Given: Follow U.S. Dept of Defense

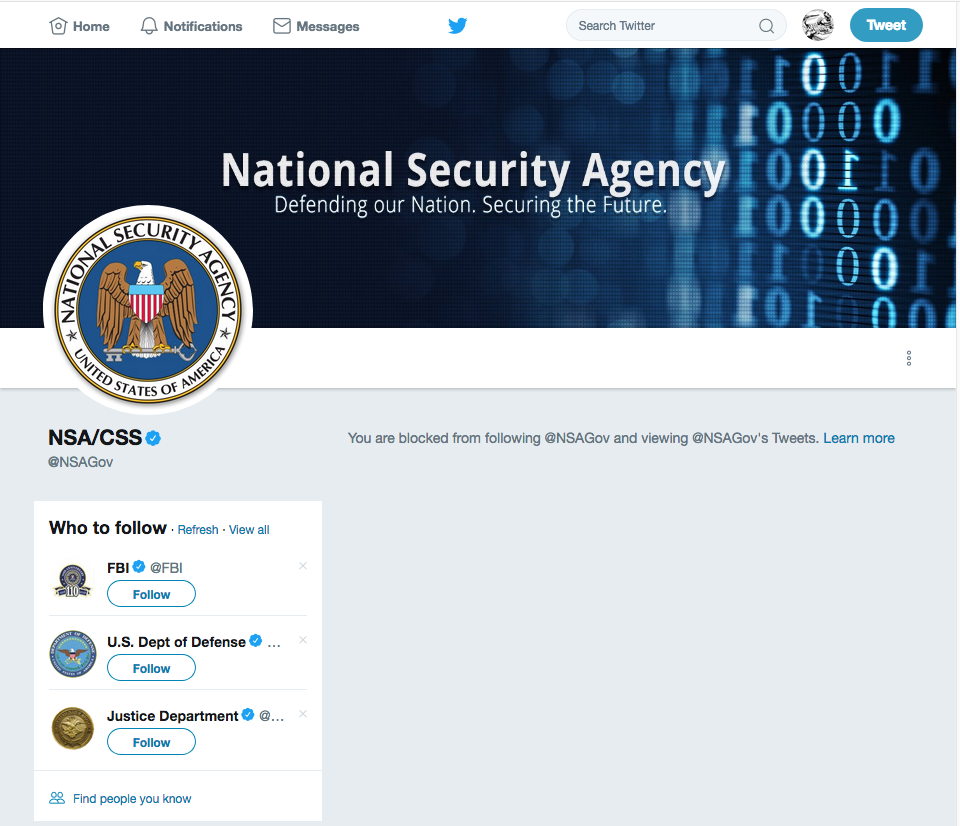Looking at the screenshot, I should pyautogui.click(x=151, y=668).
